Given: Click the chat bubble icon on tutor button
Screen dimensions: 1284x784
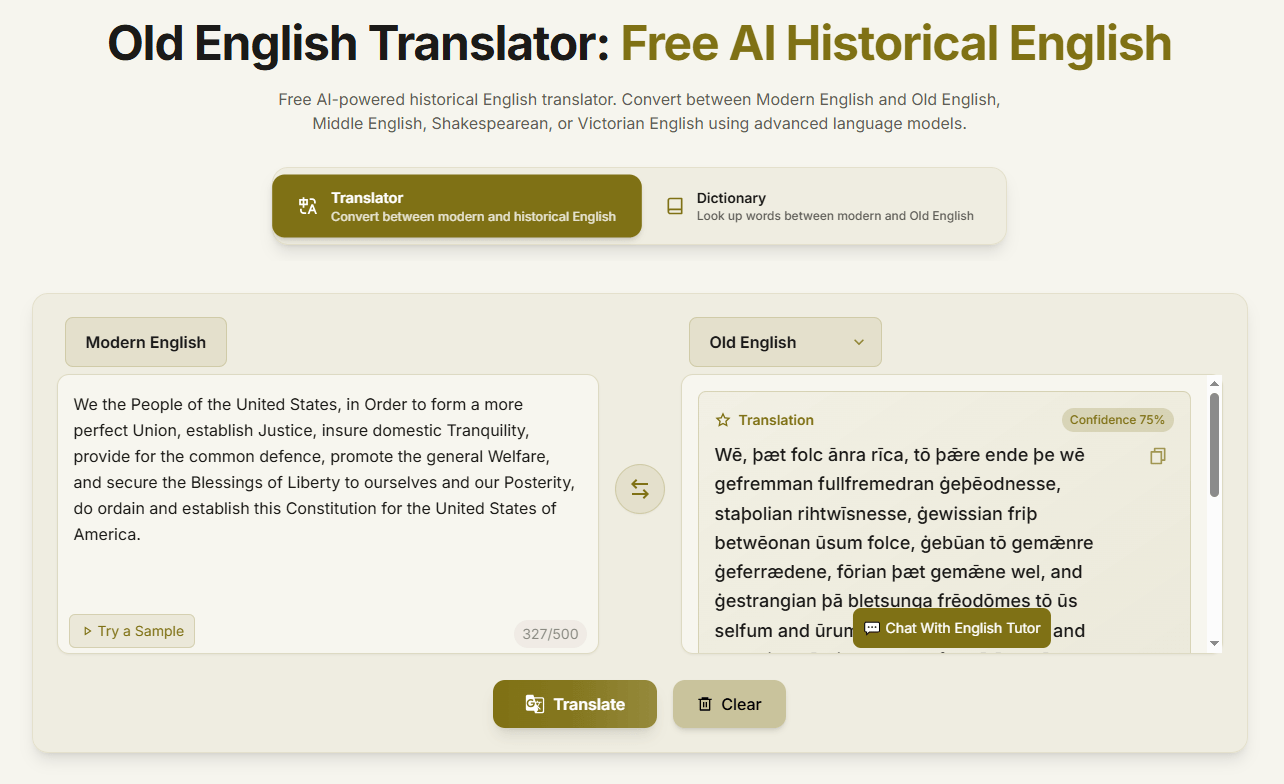Looking at the screenshot, I should (x=872, y=628).
